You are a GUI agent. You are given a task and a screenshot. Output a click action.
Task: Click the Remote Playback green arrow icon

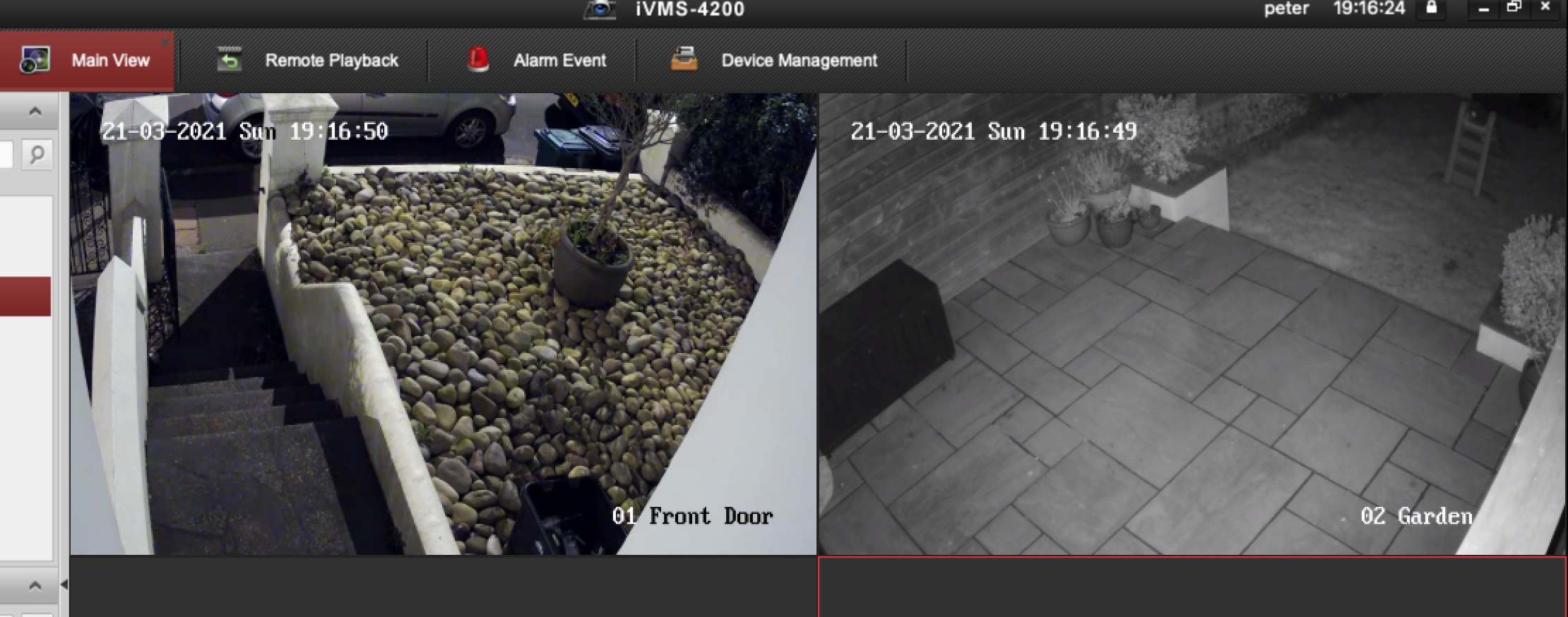[229, 60]
